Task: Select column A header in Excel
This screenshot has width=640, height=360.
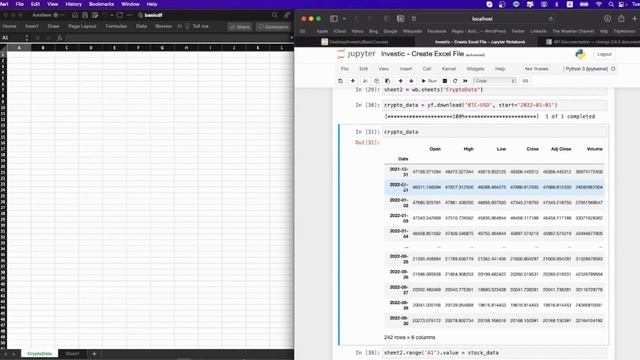Action: pyautogui.click(x=19, y=48)
